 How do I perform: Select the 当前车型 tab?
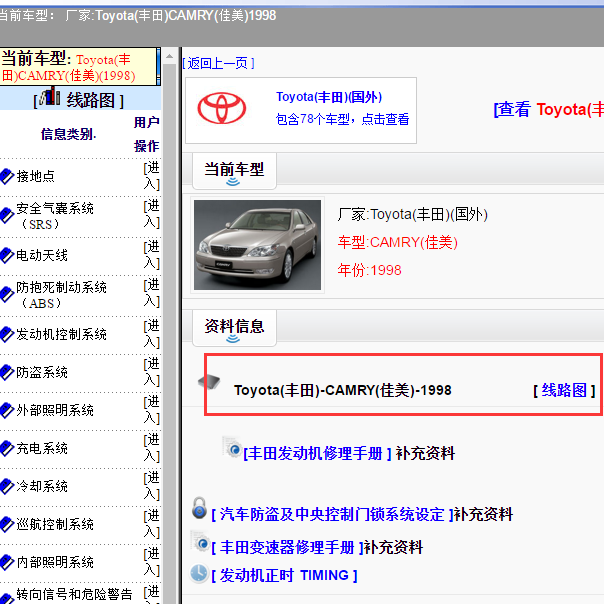pos(234,171)
